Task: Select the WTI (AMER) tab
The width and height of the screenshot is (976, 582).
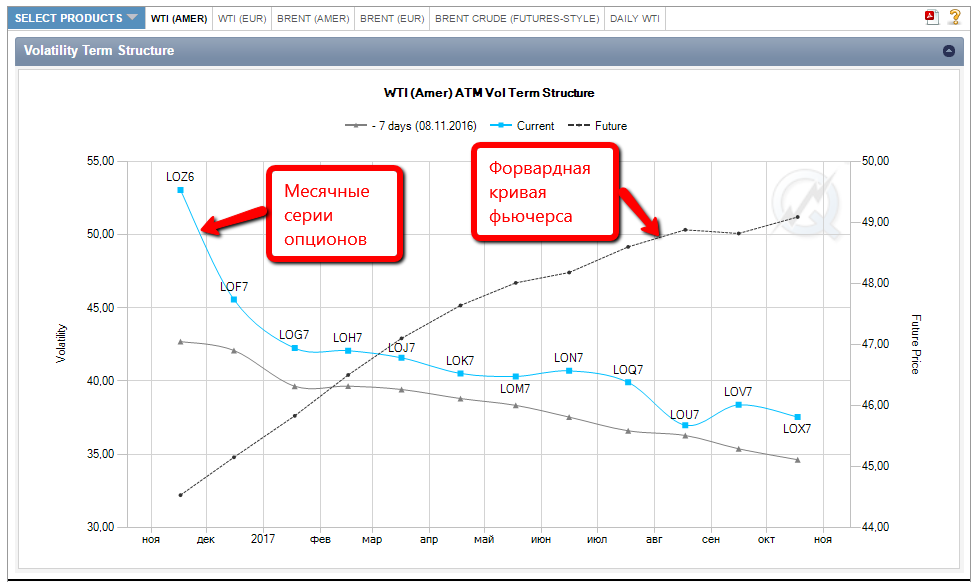Action: tap(179, 18)
